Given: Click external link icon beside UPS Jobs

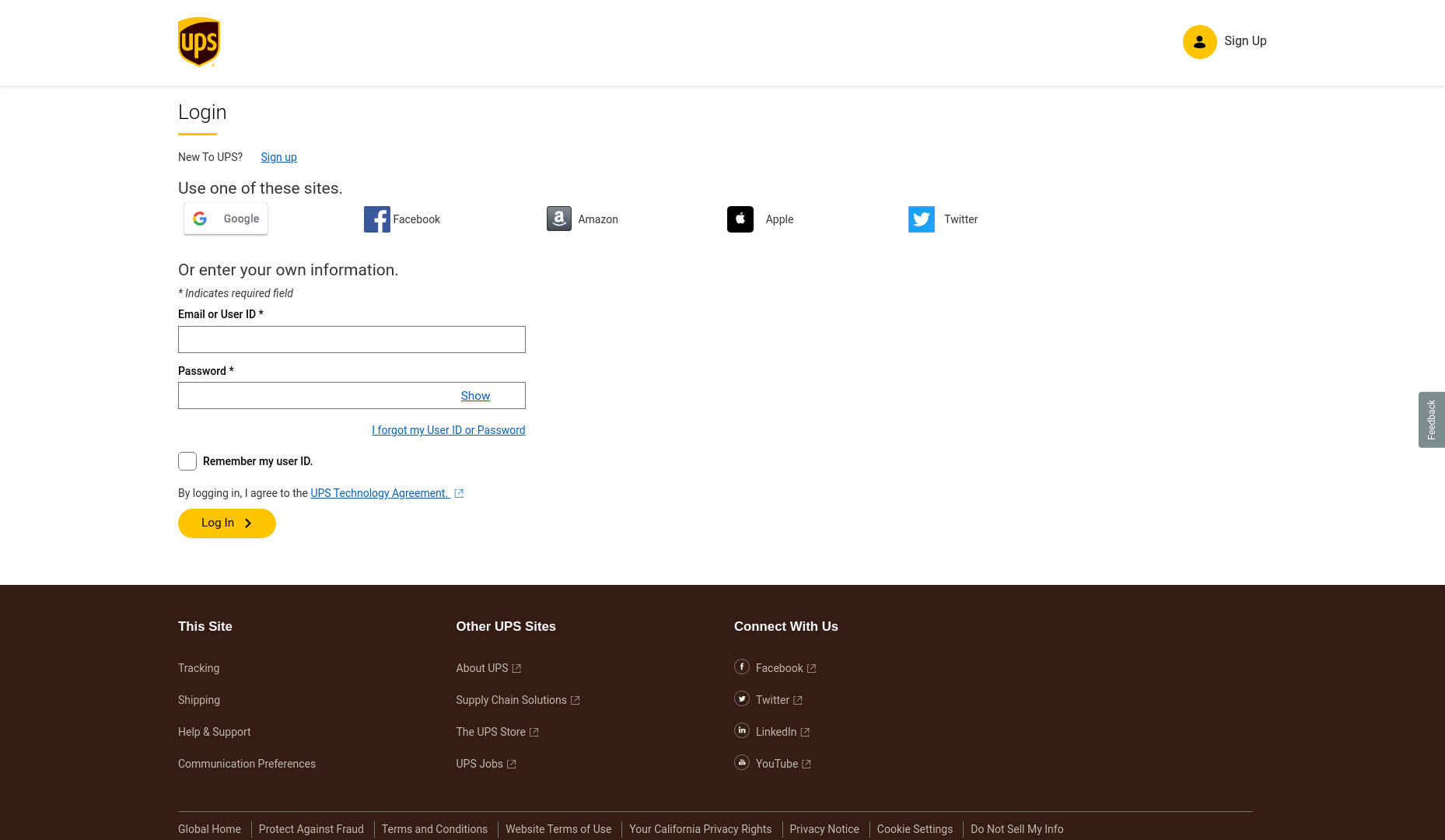Looking at the screenshot, I should [512, 765].
